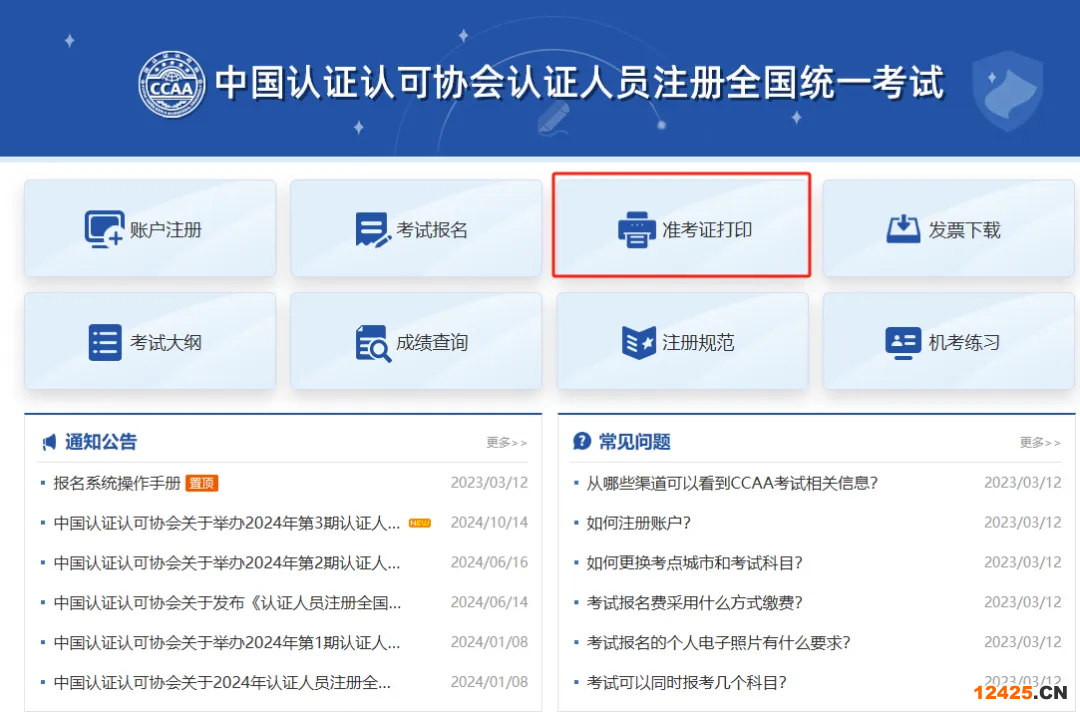Image resolution: width=1080 pixels, height=715 pixels.
Task: Click the date 2024/10/14
Action: tap(489, 523)
